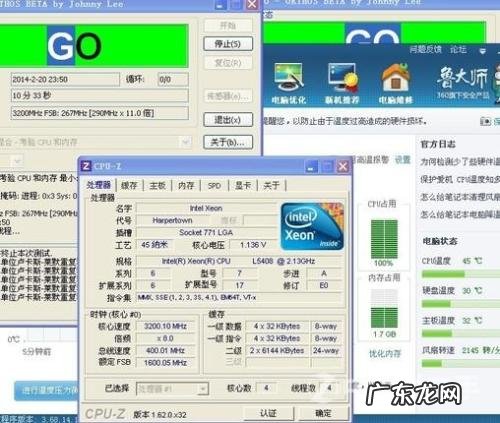Open 装机推荐 monitor-with-medal icon in Lu Dashi
Viewport: 500px width, 423px height.
click(342, 83)
